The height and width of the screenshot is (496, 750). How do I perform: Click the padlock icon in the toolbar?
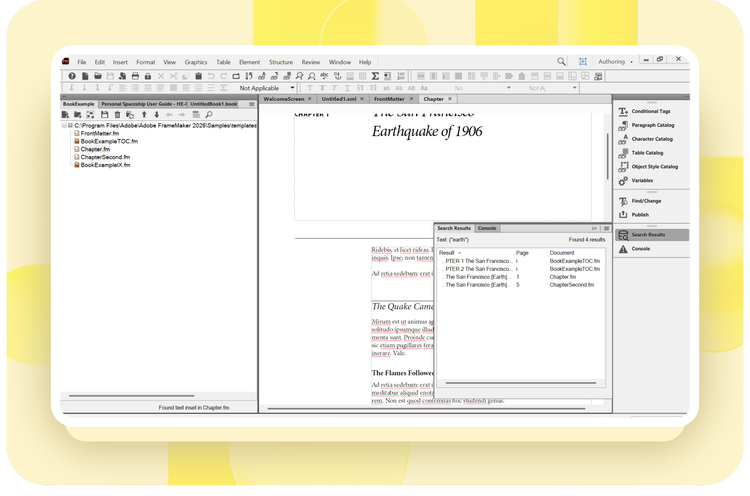tap(148, 76)
